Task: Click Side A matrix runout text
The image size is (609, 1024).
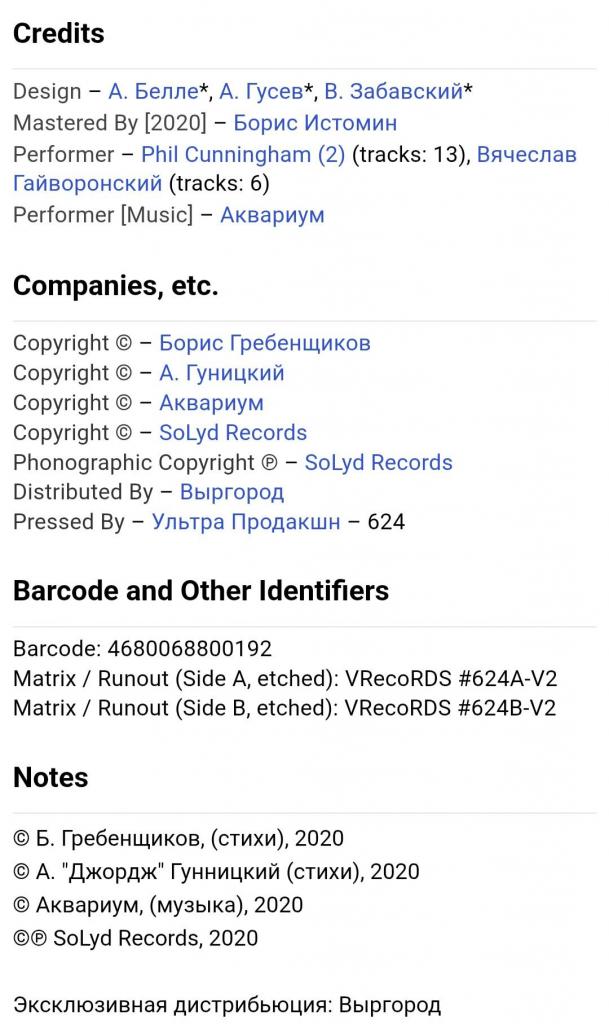Action: (285, 679)
